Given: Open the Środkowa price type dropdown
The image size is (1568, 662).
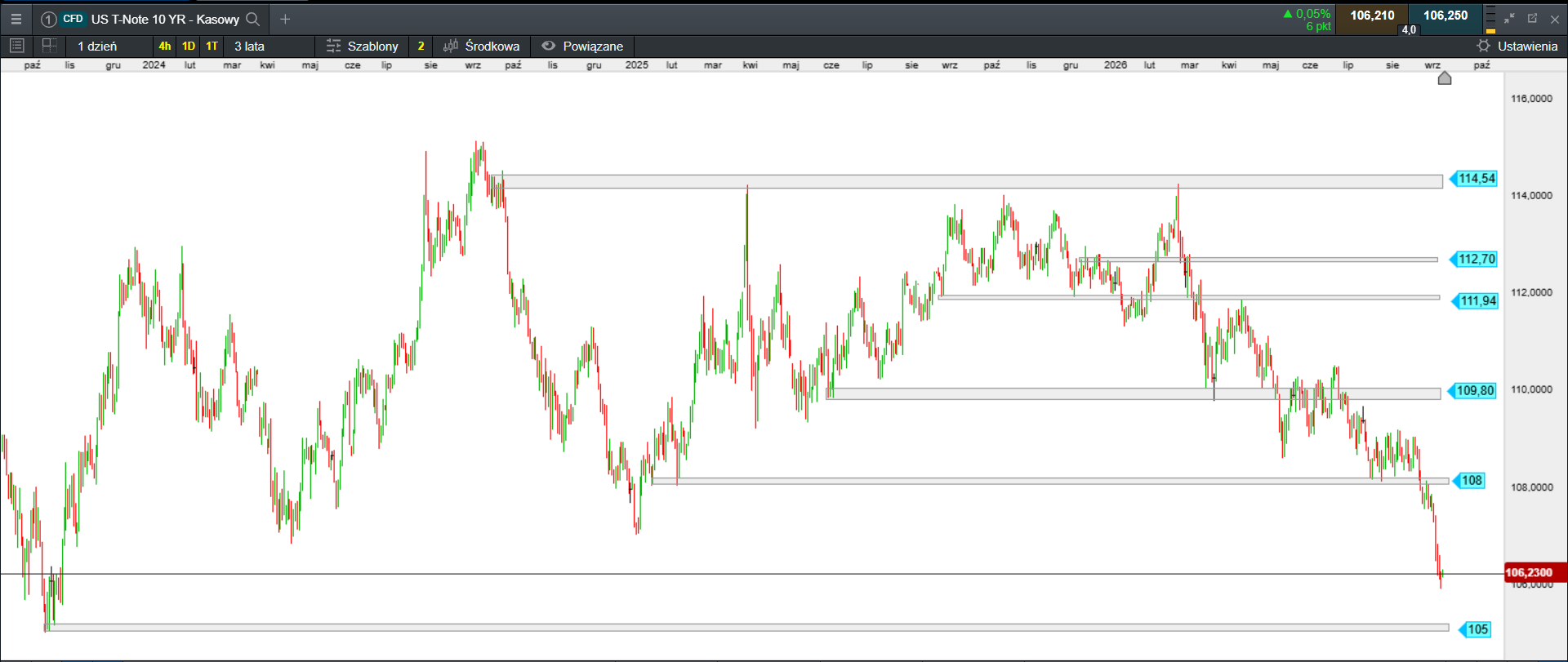Looking at the screenshot, I should point(482,46).
